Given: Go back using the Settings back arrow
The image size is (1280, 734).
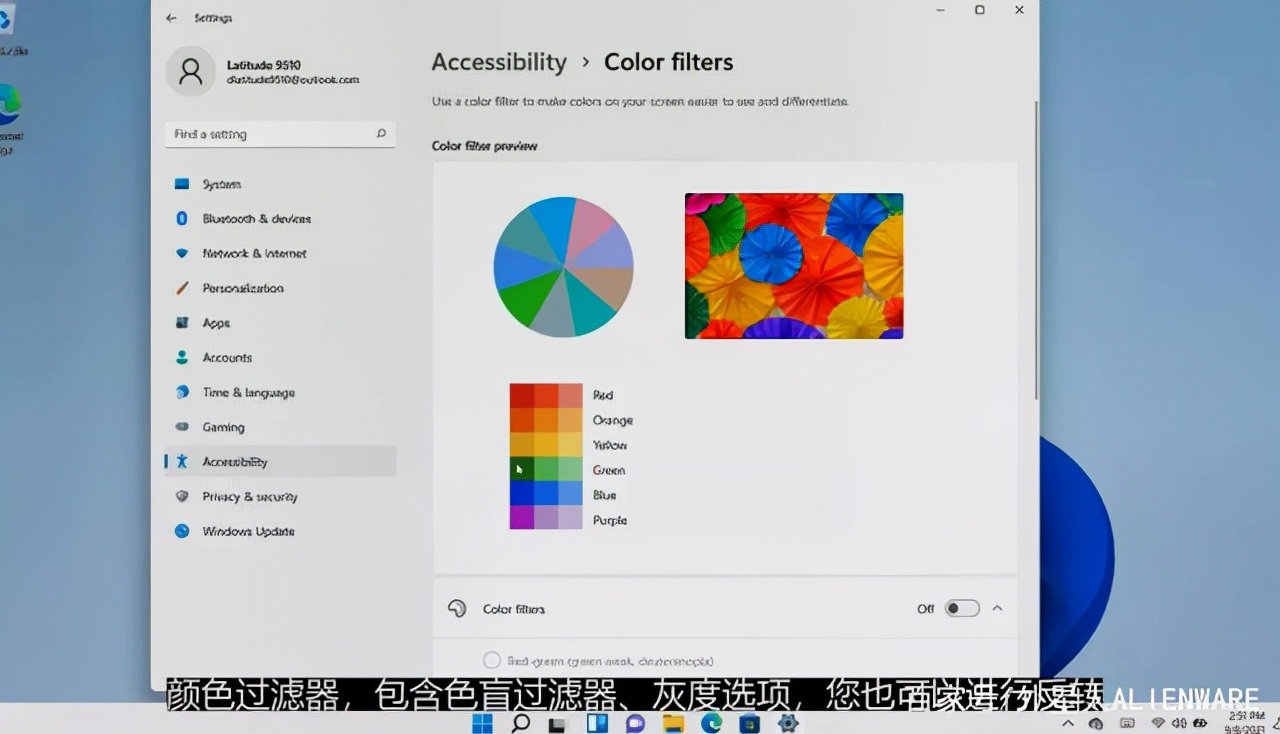Looking at the screenshot, I should click(171, 18).
